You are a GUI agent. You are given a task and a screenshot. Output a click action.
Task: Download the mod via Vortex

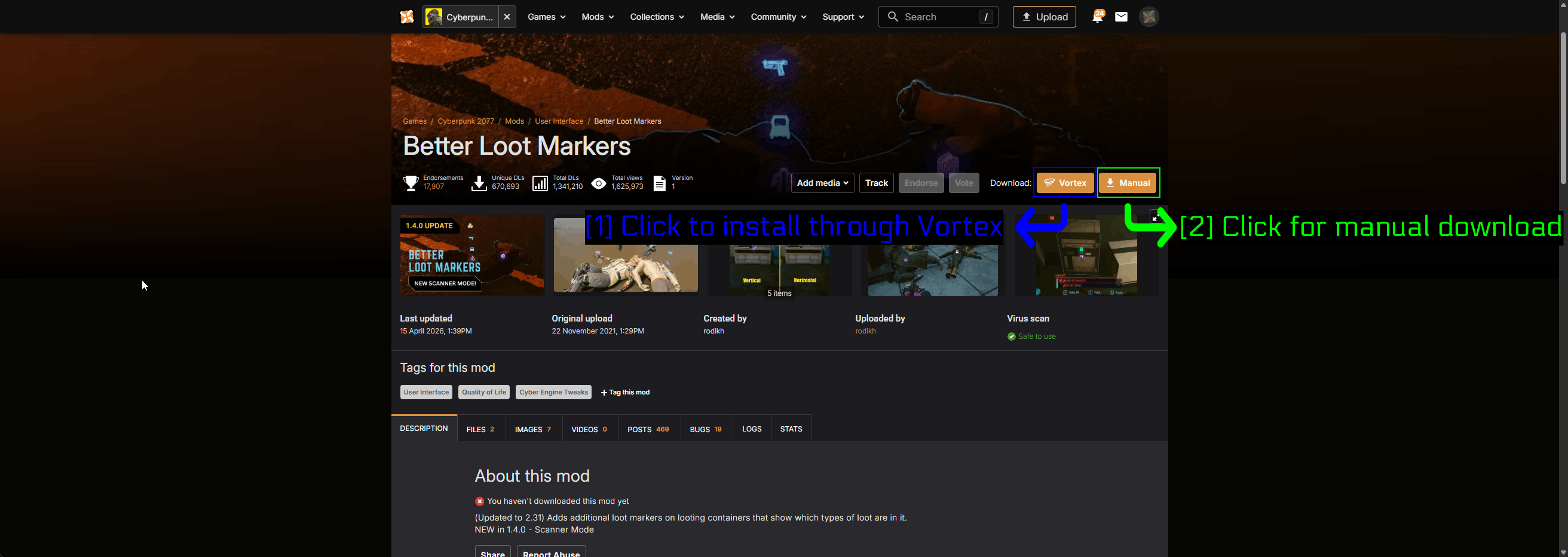(x=1065, y=183)
